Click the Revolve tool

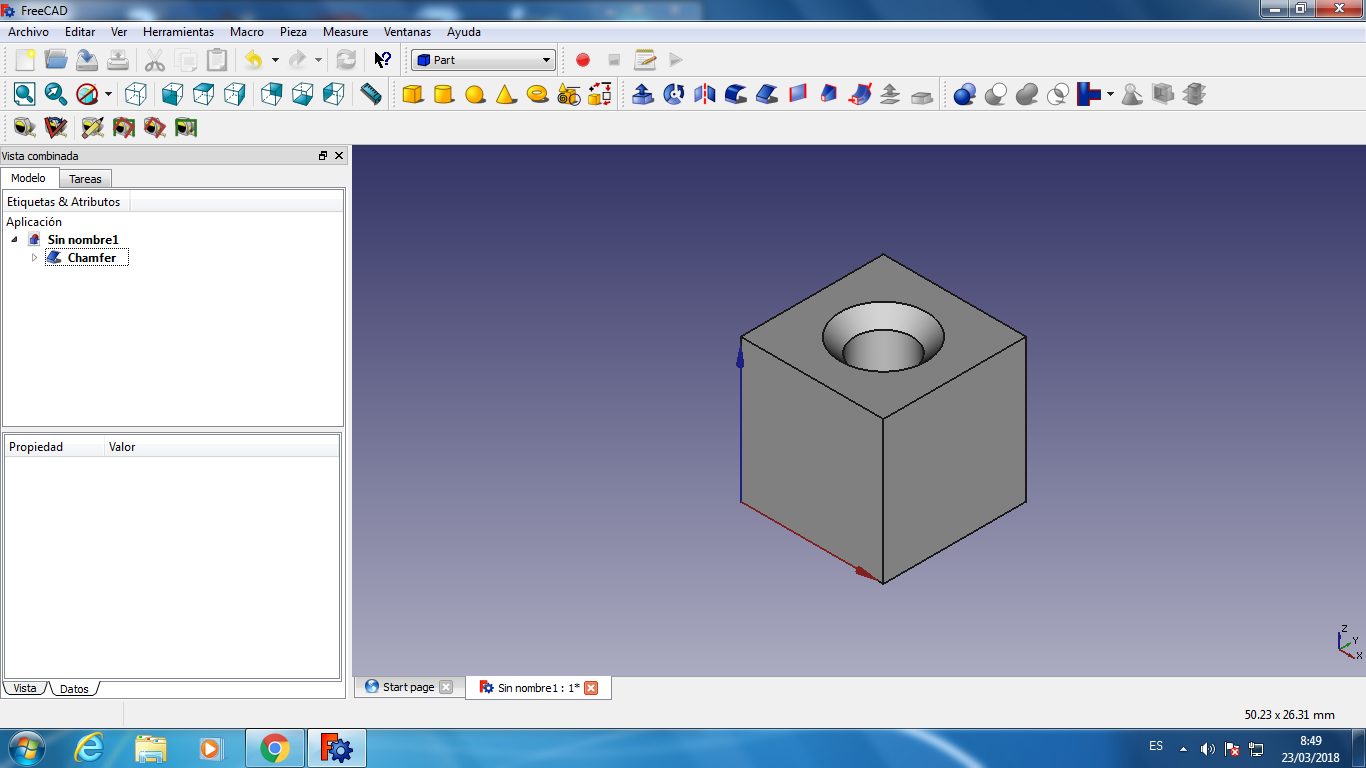point(674,95)
